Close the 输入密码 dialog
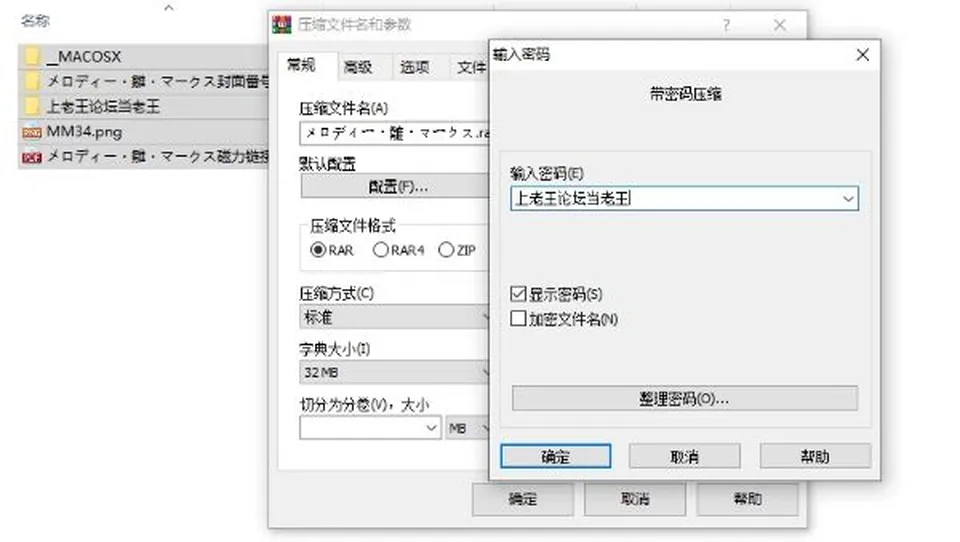960x542 pixels. click(863, 55)
